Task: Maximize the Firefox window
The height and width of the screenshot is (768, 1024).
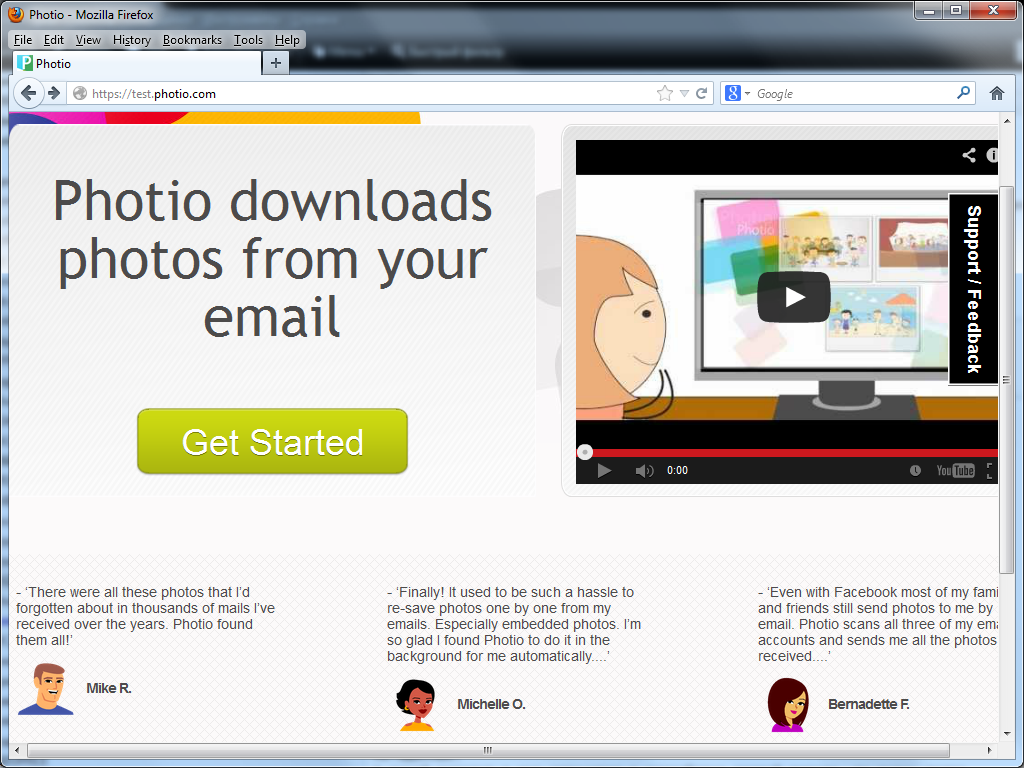Action: (956, 10)
